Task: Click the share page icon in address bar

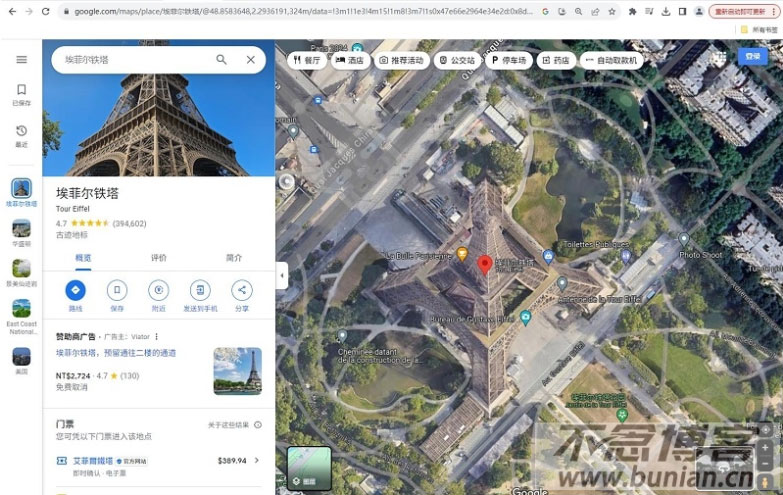Action: click(595, 11)
